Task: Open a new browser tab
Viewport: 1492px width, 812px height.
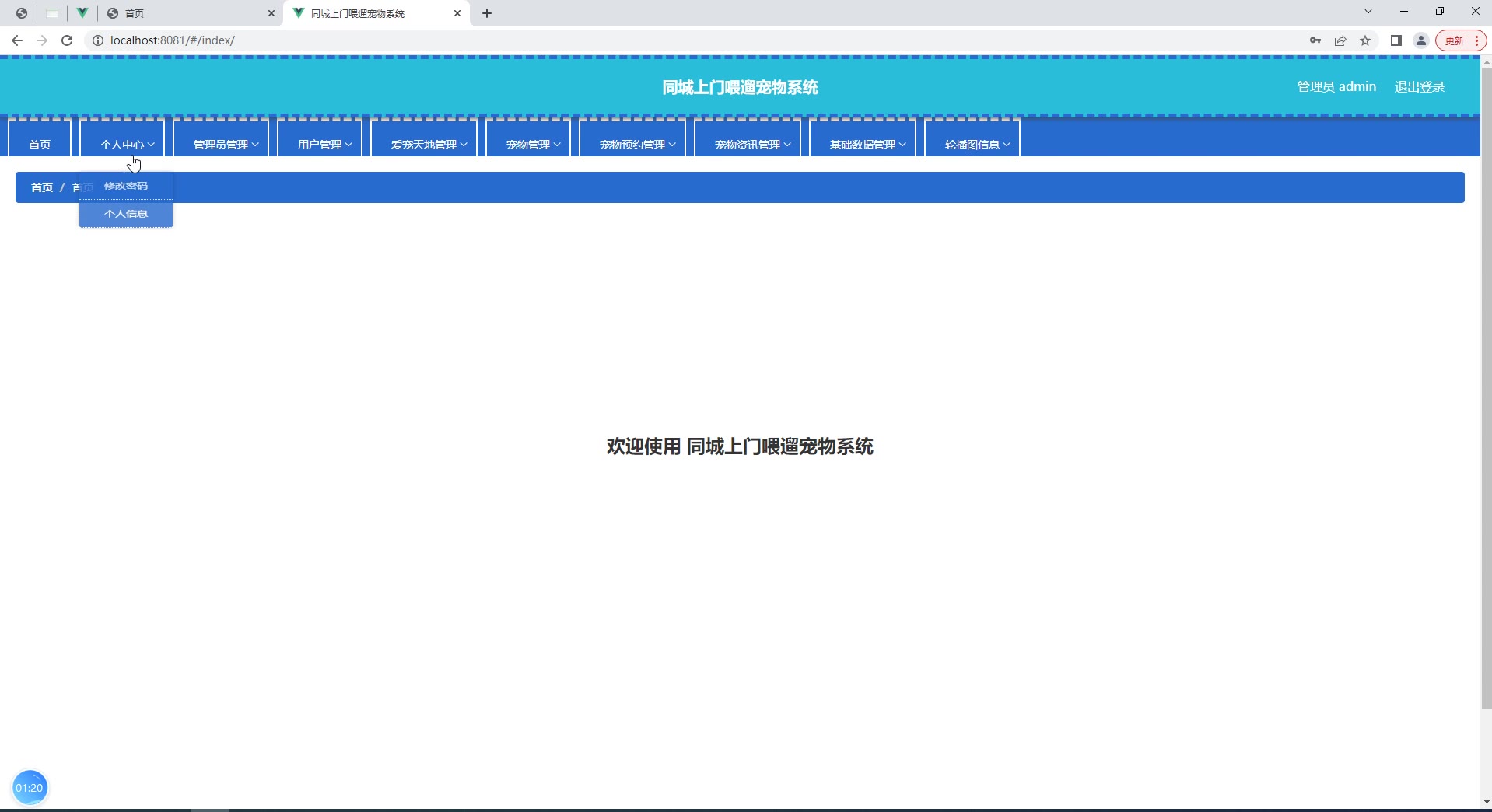Action: point(487,13)
